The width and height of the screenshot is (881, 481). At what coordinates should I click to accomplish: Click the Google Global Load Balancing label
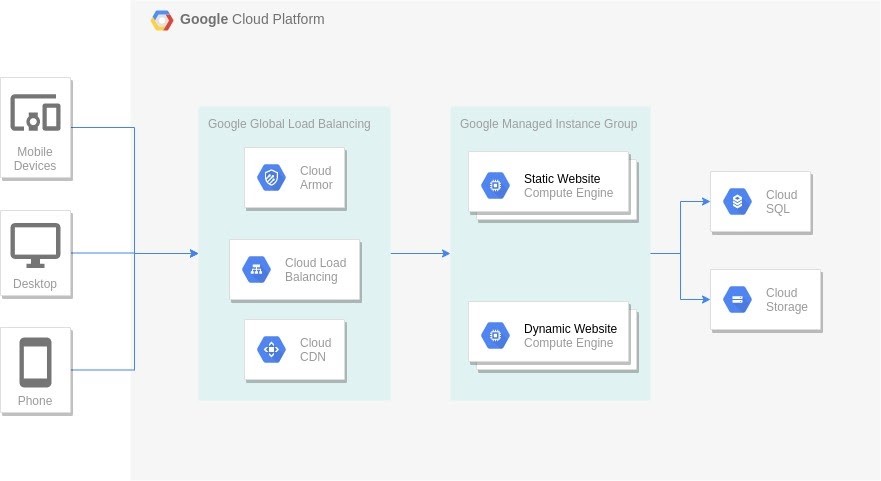[289, 124]
